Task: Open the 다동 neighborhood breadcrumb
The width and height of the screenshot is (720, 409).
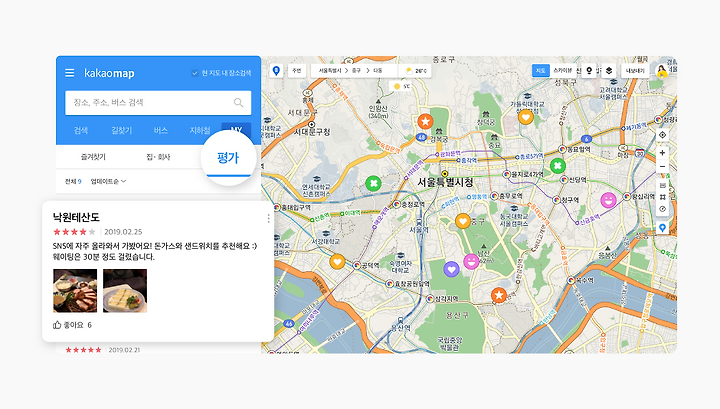Action: [x=377, y=71]
